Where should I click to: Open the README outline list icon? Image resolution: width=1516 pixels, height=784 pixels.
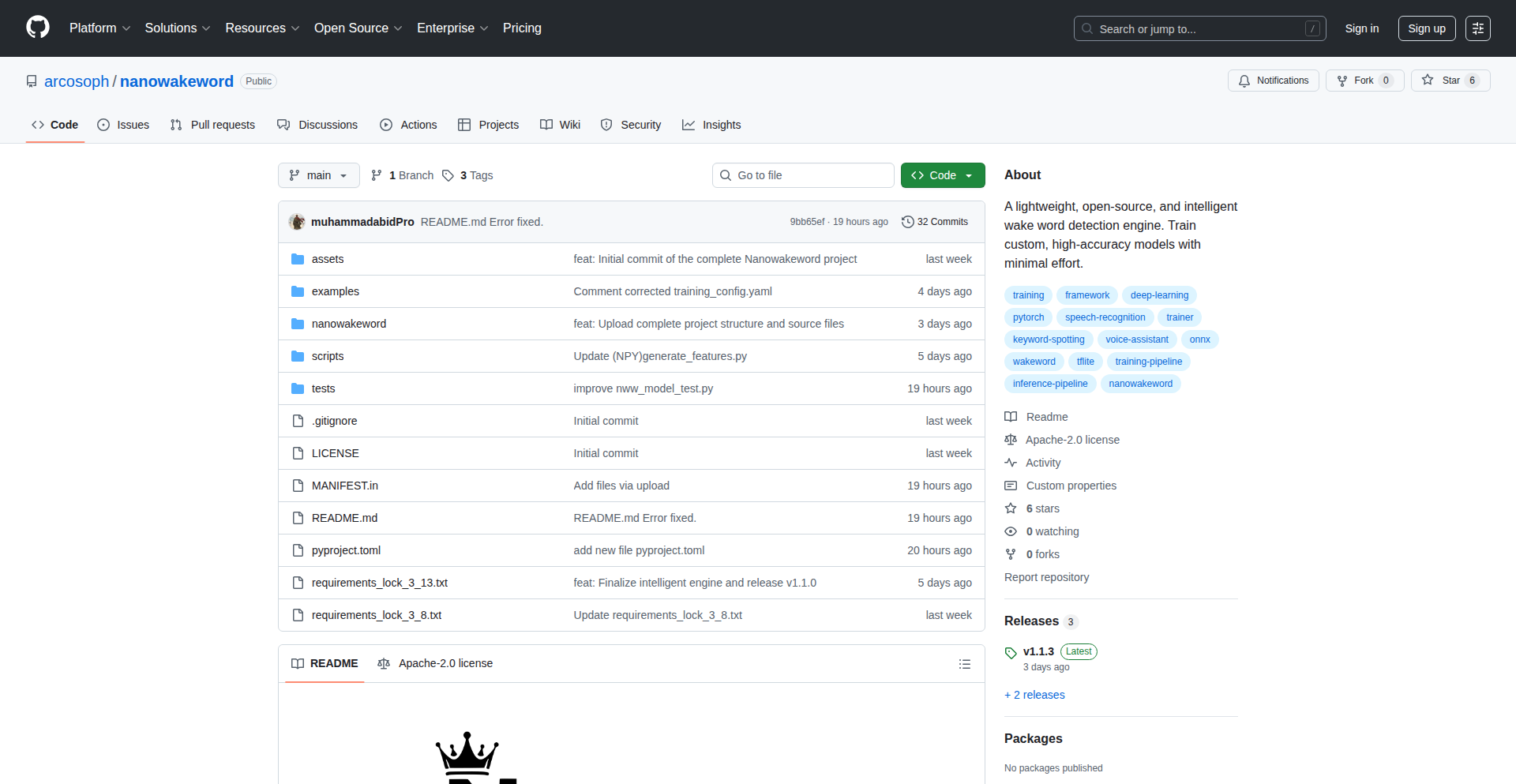(x=965, y=664)
